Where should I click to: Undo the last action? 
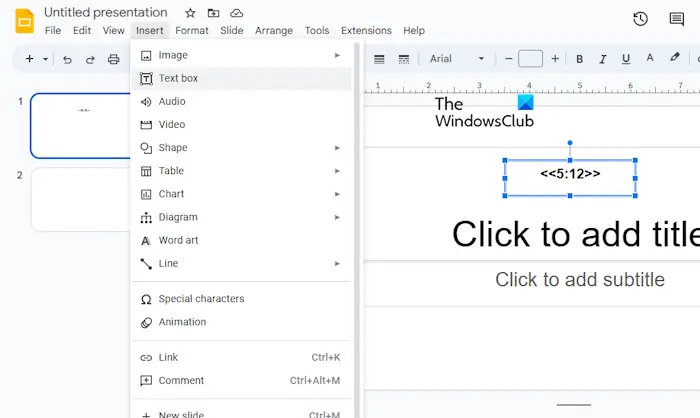point(67,59)
